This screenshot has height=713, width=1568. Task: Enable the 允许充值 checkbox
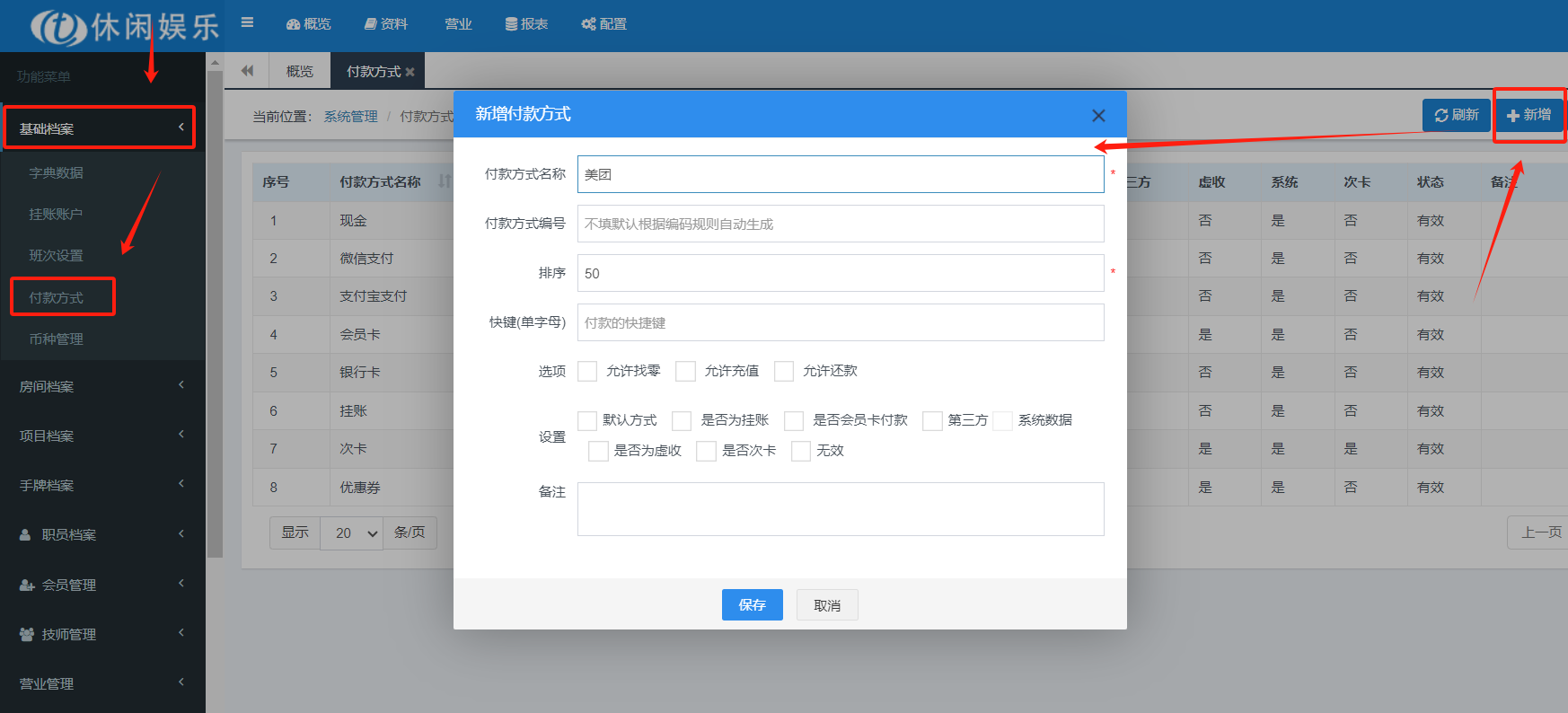(x=686, y=371)
